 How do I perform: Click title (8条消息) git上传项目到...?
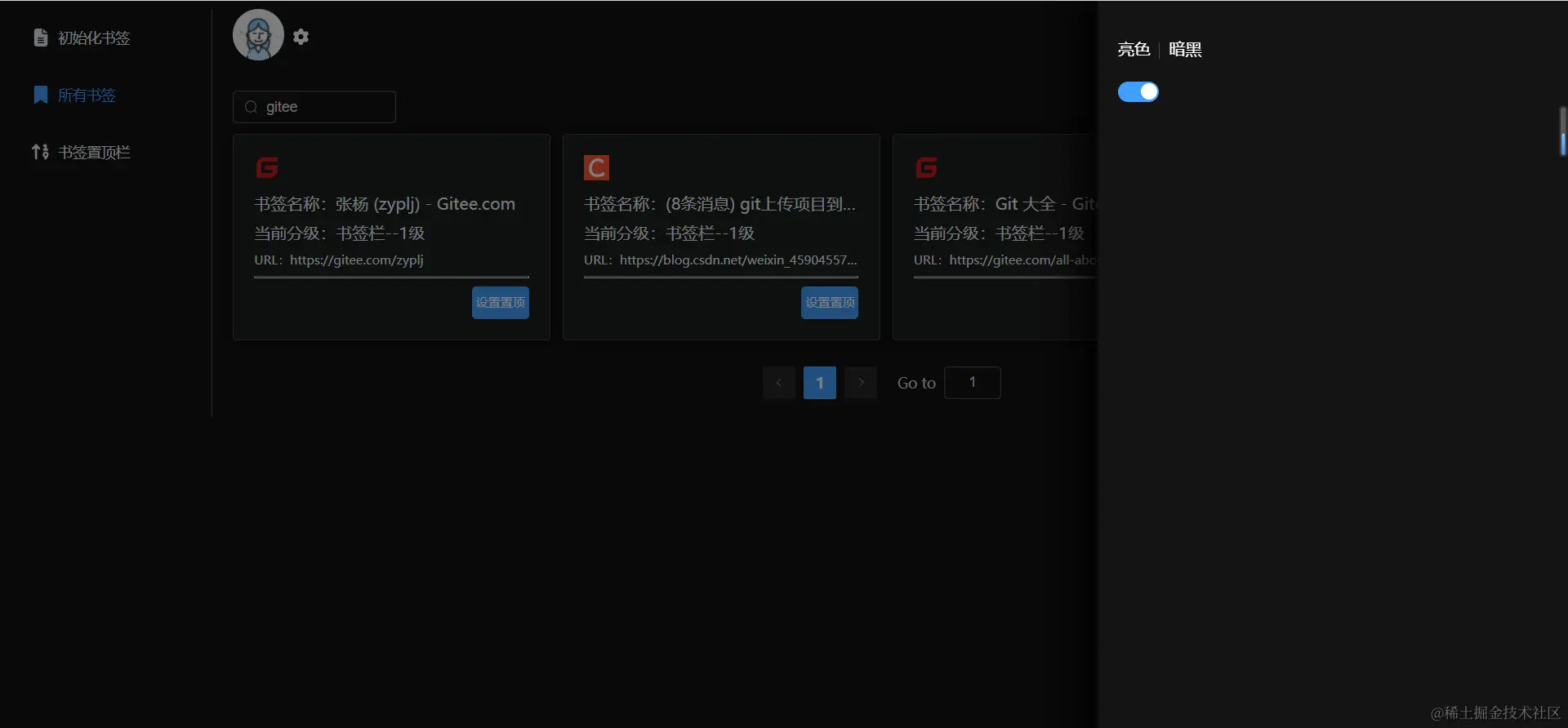[760, 204]
